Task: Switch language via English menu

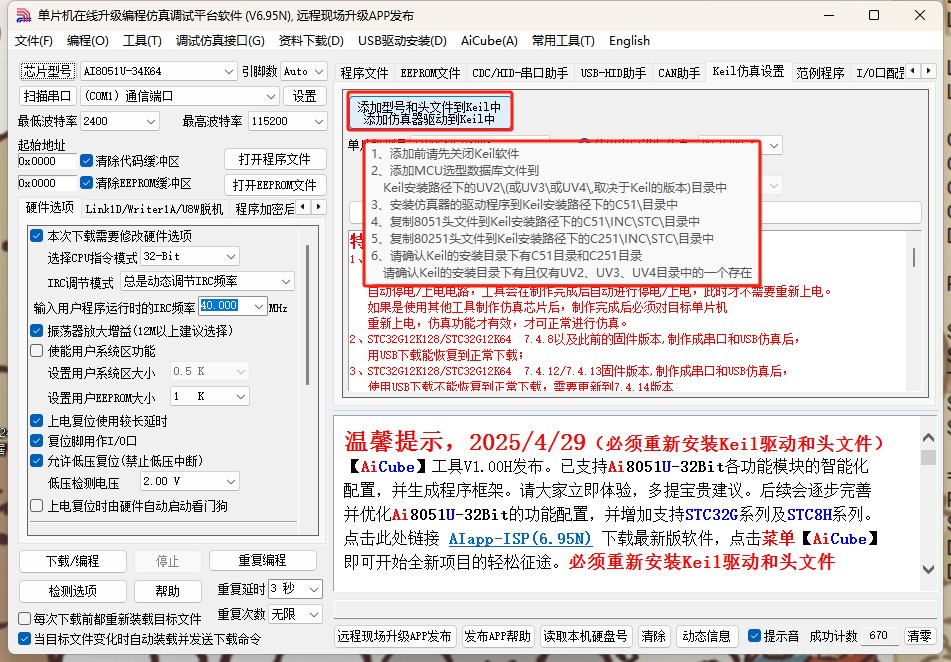Action: [630, 41]
